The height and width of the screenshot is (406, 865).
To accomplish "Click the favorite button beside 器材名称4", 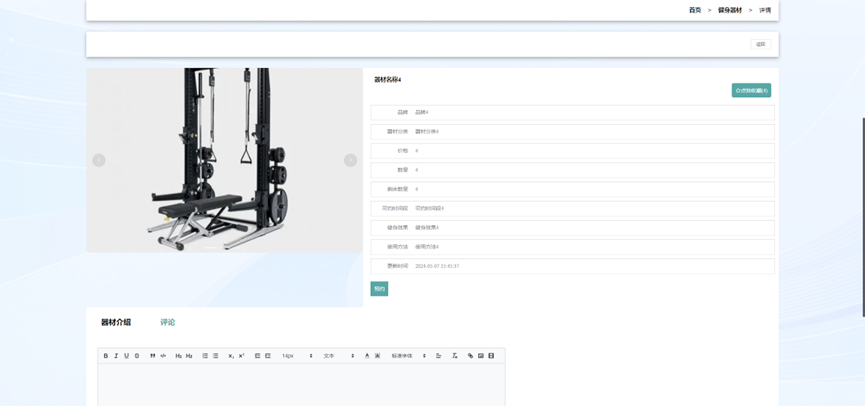I will point(751,90).
